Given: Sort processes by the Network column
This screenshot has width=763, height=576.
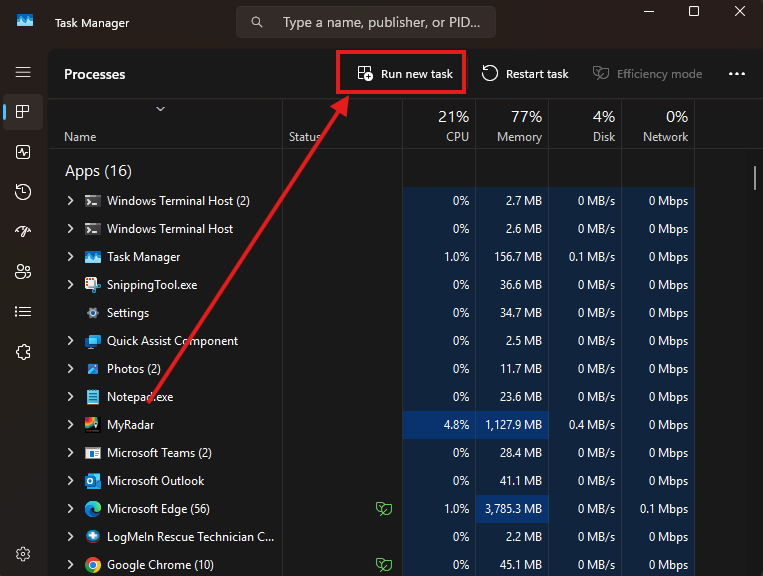Looking at the screenshot, I should point(658,125).
